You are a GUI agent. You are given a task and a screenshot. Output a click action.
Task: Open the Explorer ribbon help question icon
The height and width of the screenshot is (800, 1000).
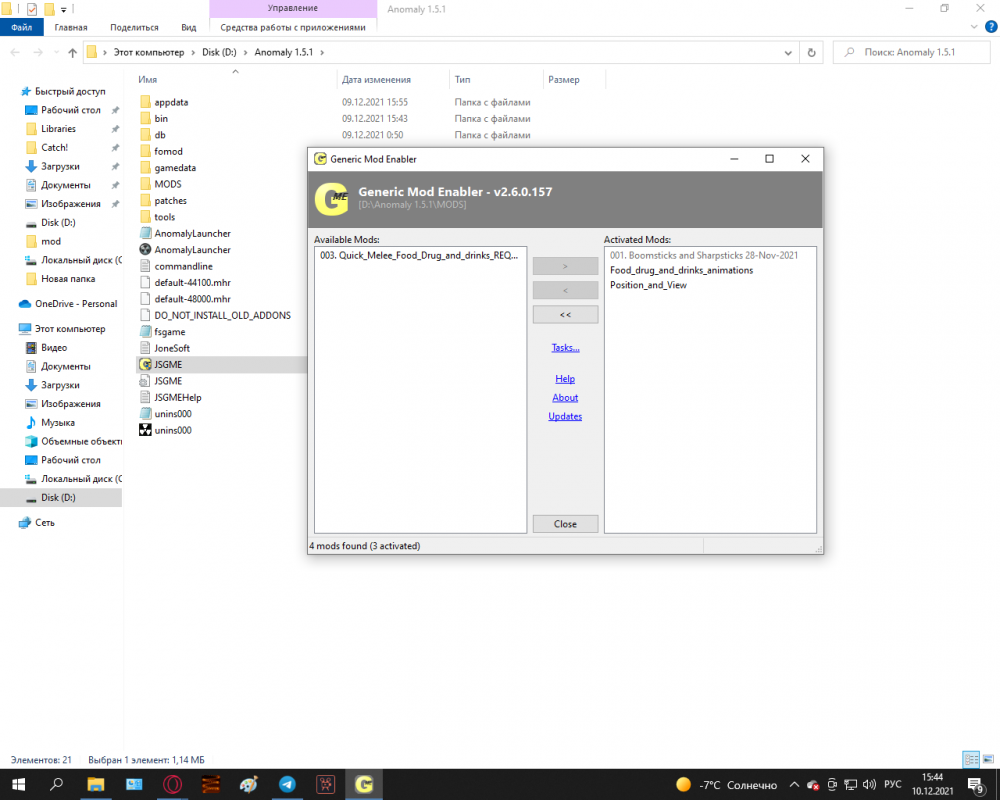(986, 27)
